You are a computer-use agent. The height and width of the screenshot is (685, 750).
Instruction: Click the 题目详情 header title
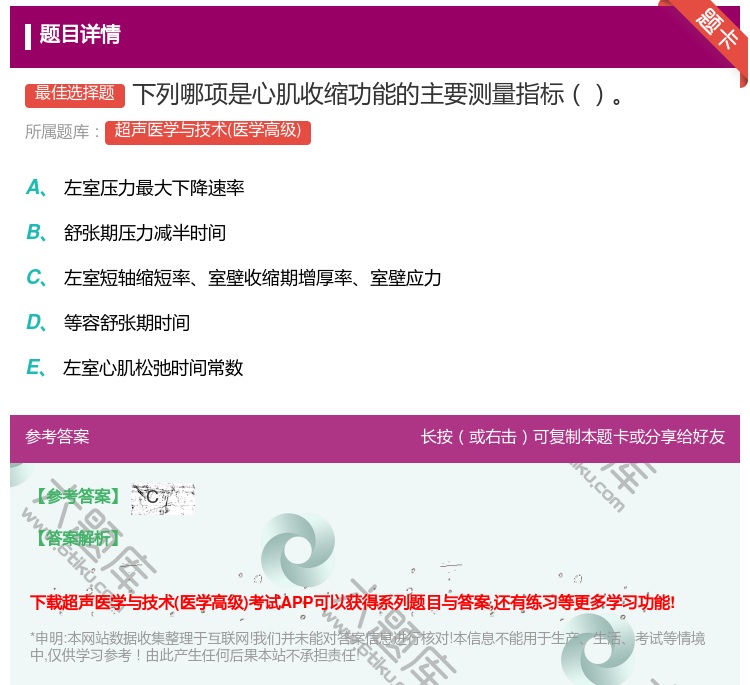pos(80,34)
